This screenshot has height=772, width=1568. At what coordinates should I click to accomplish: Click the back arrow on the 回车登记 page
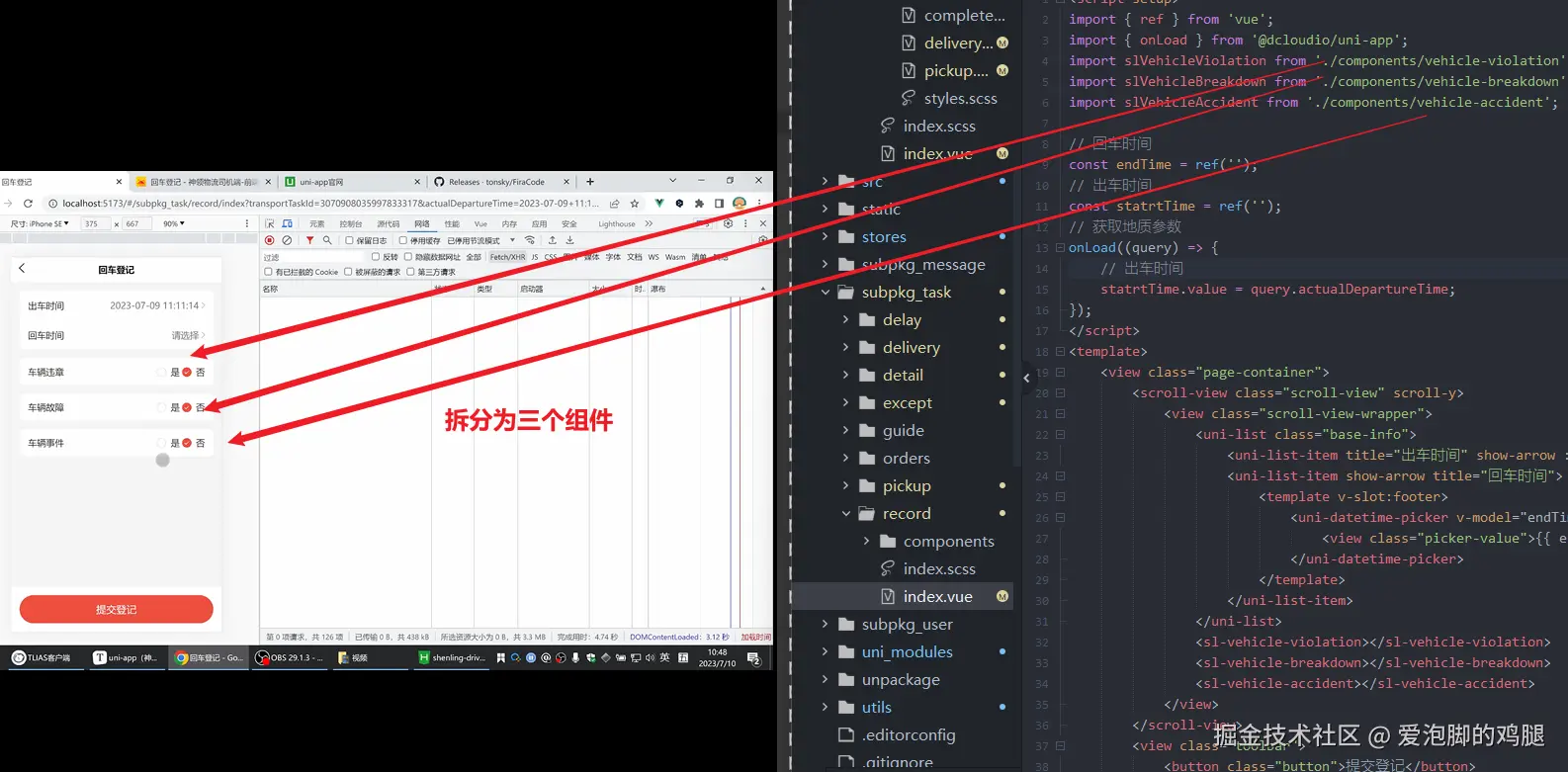22,269
